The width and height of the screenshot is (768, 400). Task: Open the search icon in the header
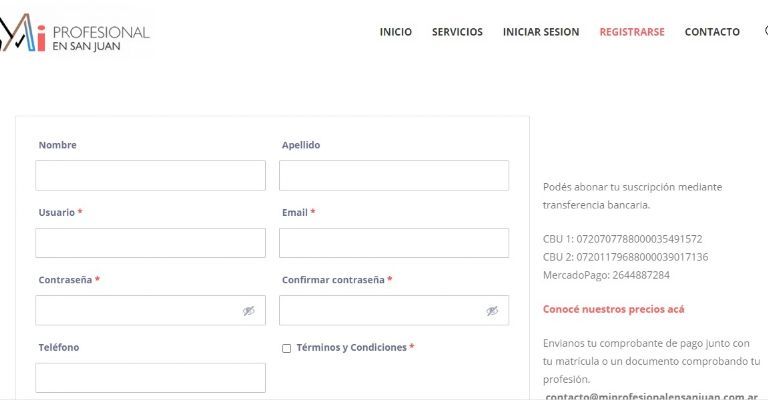click(764, 31)
